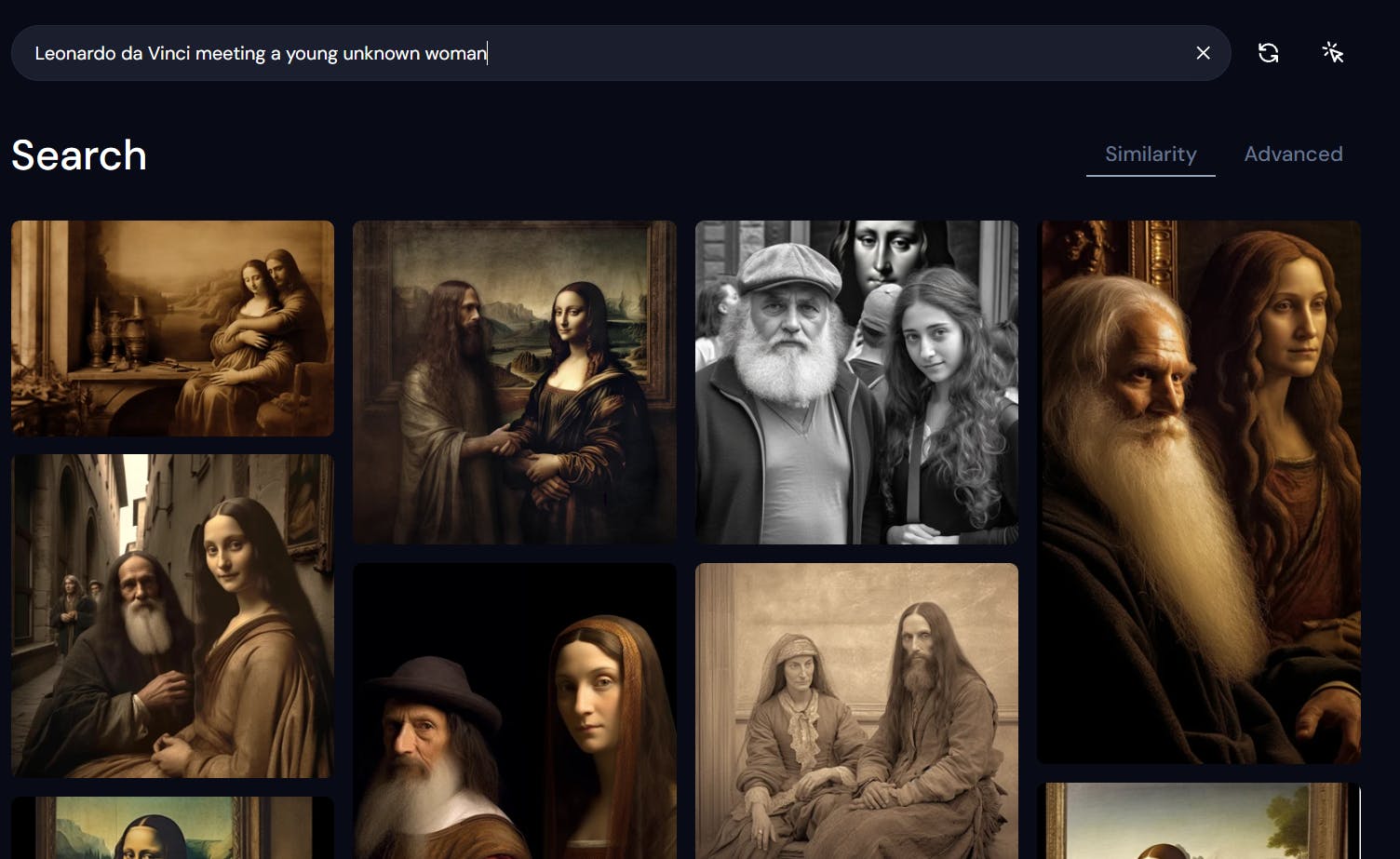Open tall portrait of long white-bearded man
Screen dimensions: 1400x859
coord(1199,492)
